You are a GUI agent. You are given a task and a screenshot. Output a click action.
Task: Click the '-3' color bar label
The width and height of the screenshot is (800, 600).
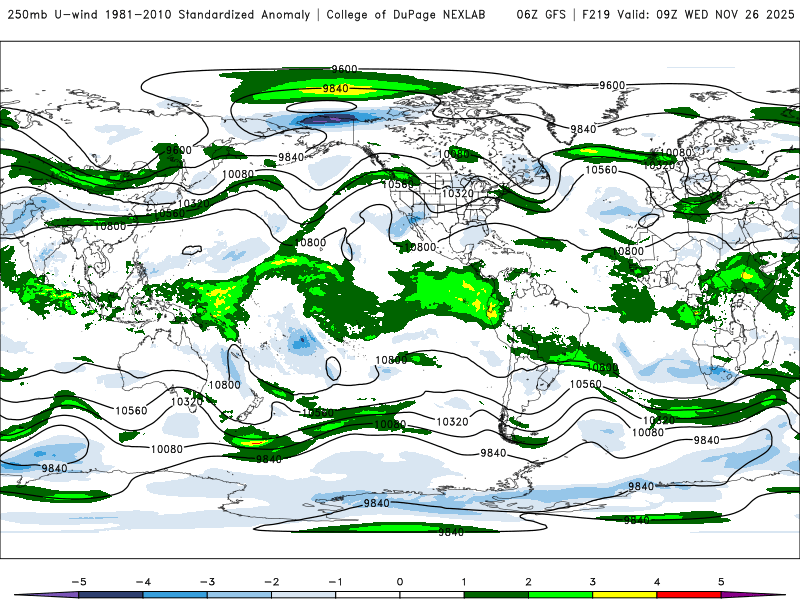tap(207, 582)
